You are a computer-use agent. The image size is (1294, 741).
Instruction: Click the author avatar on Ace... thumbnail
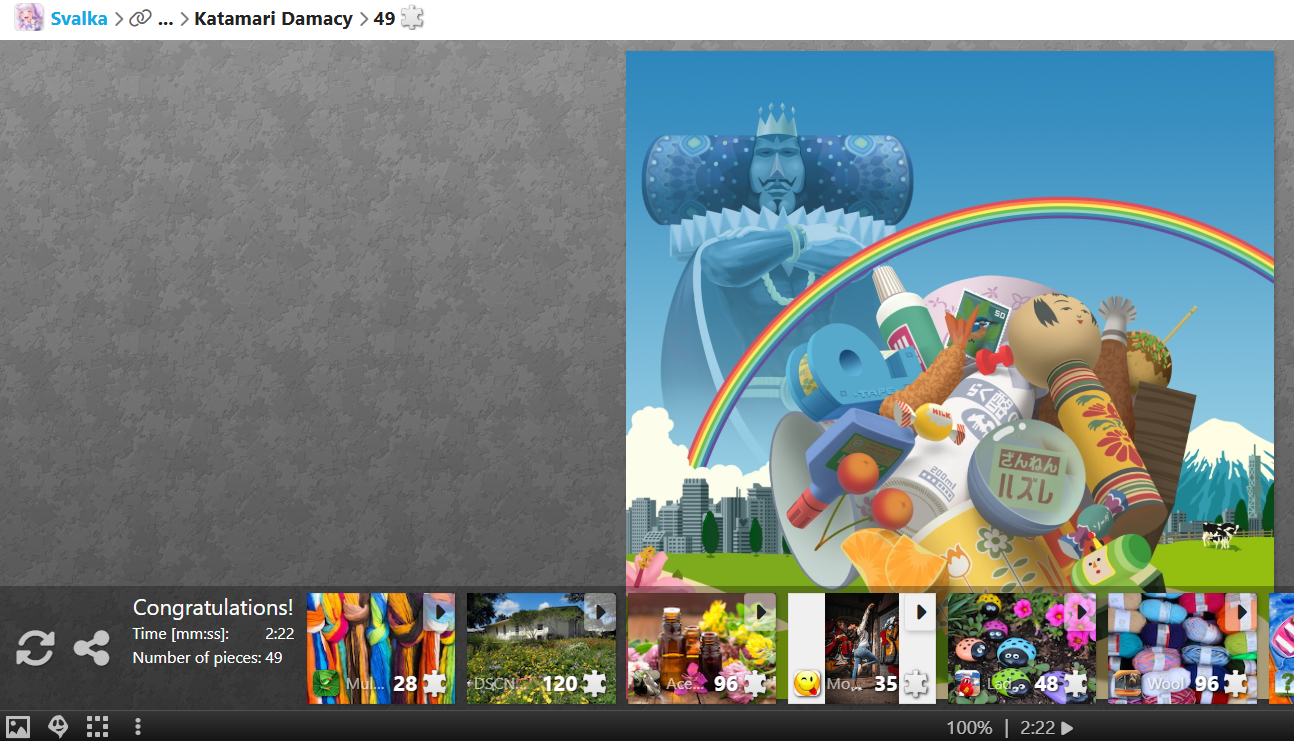pyautogui.click(x=646, y=684)
